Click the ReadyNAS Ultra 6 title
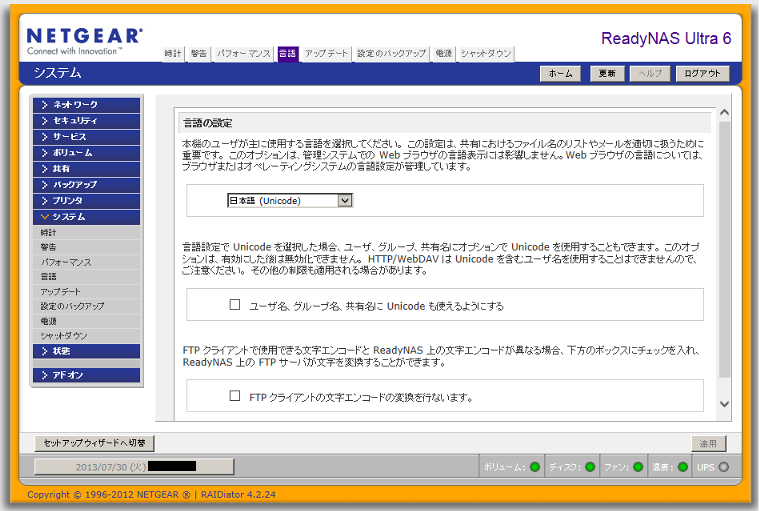 [x=666, y=38]
